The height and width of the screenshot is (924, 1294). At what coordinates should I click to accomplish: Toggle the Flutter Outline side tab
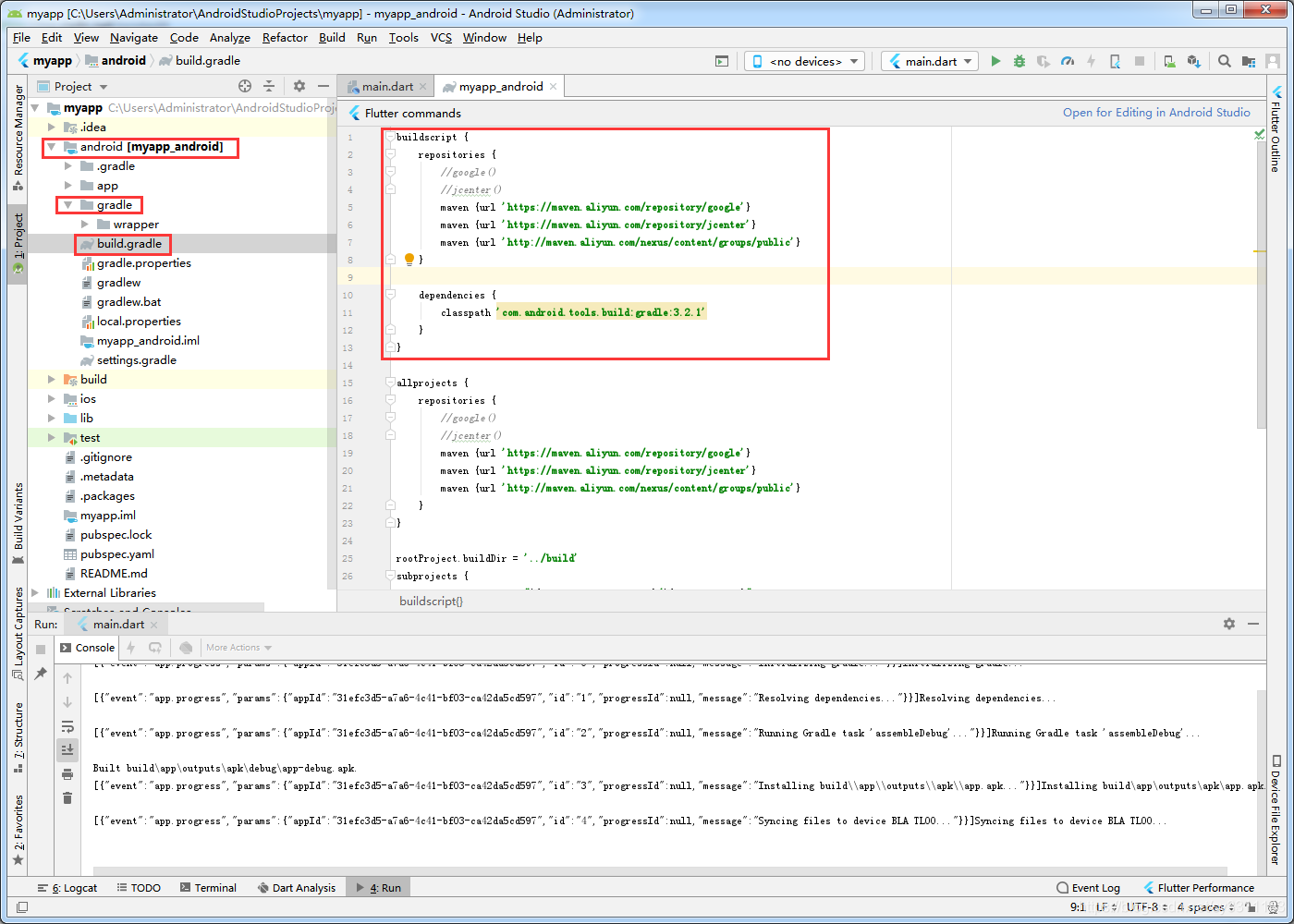1276,130
